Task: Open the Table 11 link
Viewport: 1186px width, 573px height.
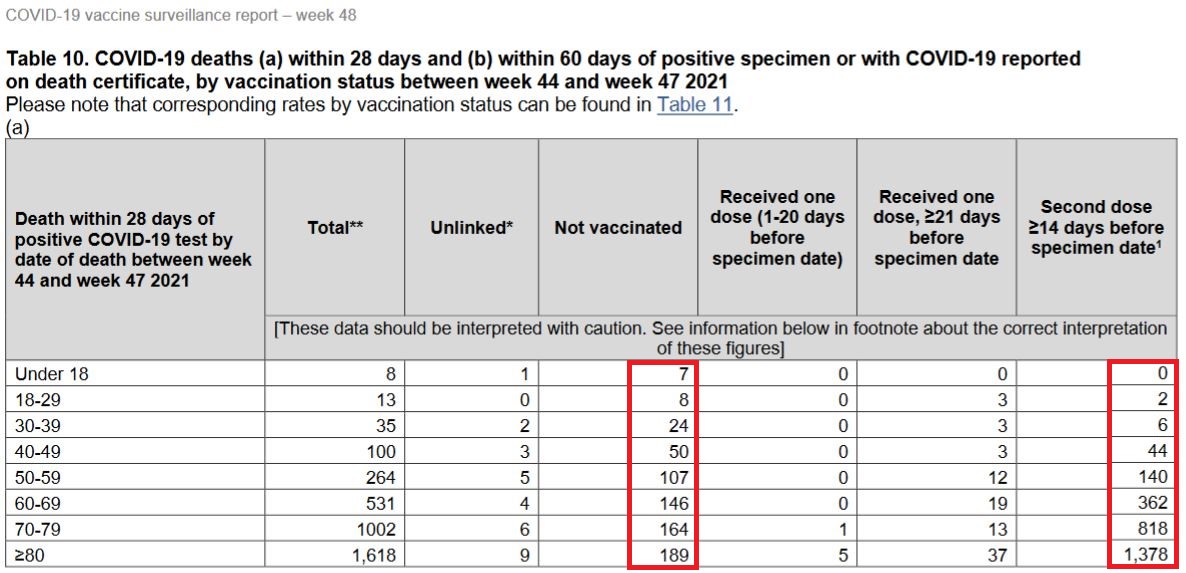Action: [694, 104]
